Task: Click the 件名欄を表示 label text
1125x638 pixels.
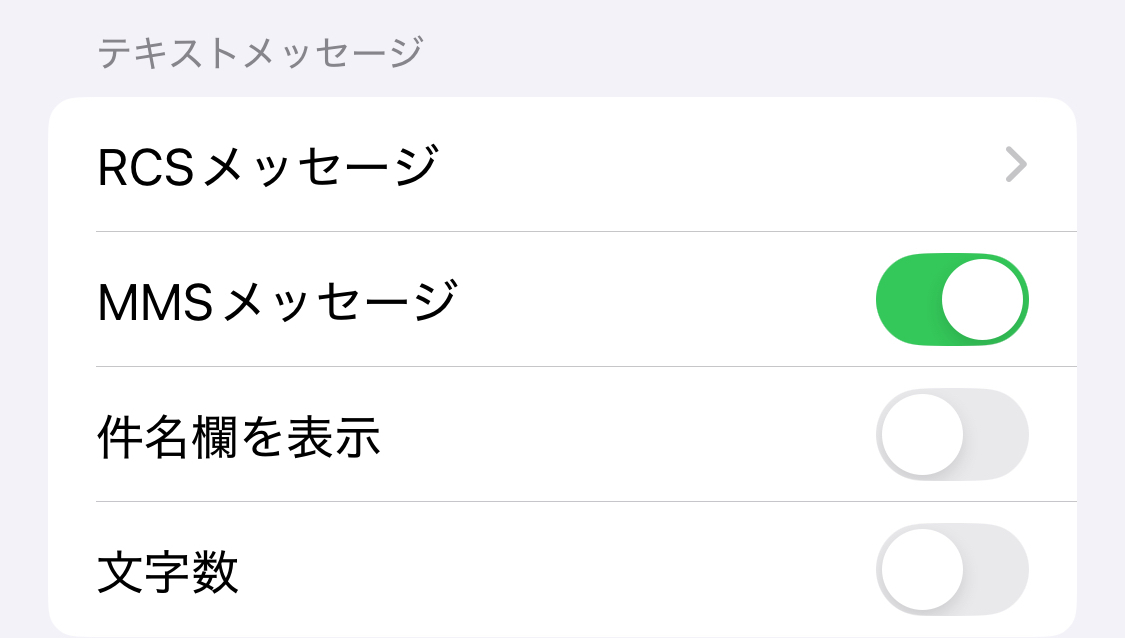Action: coord(239,436)
